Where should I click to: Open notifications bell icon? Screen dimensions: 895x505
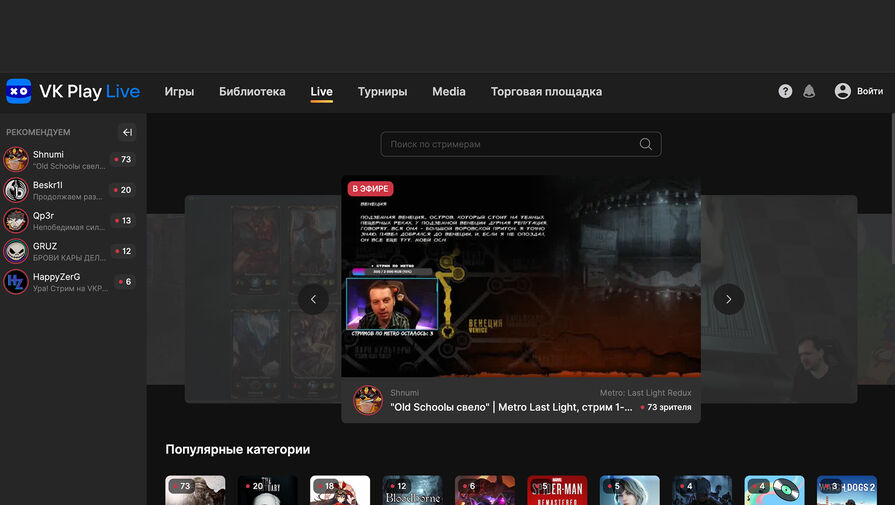coord(809,91)
